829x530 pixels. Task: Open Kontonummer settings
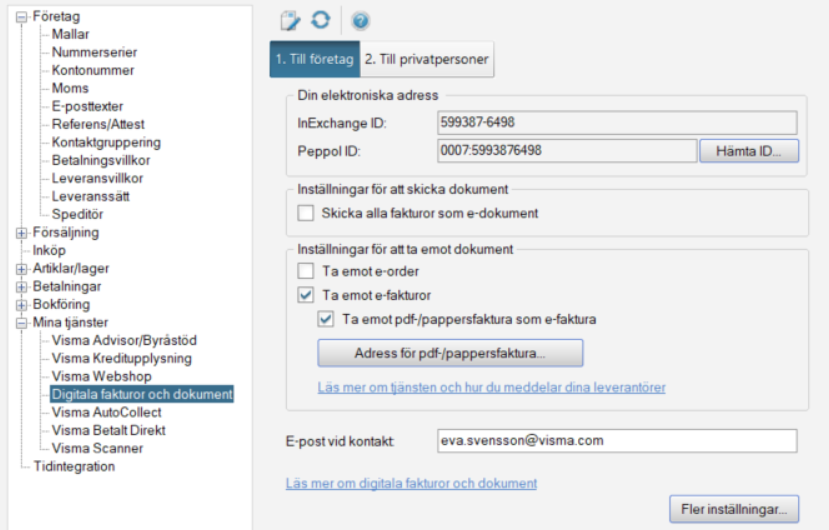93,70
